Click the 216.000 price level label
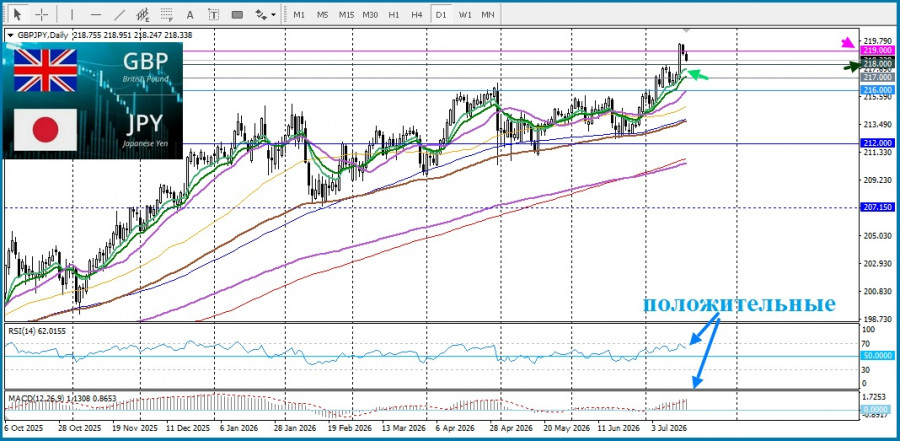The width and height of the screenshot is (900, 441). click(878, 90)
